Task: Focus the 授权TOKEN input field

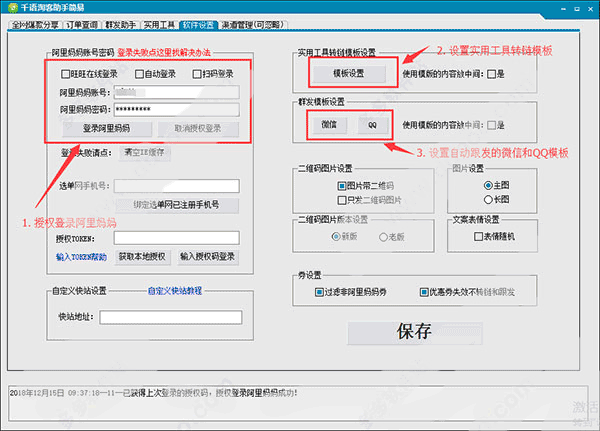Action: [177, 238]
